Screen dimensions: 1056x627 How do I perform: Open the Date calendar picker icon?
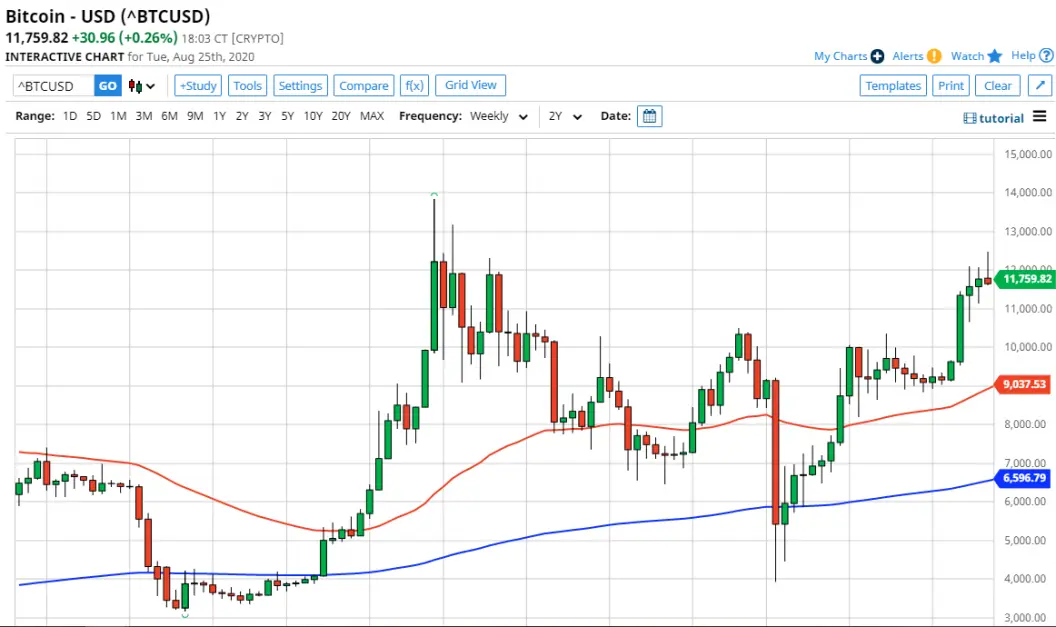[x=649, y=116]
